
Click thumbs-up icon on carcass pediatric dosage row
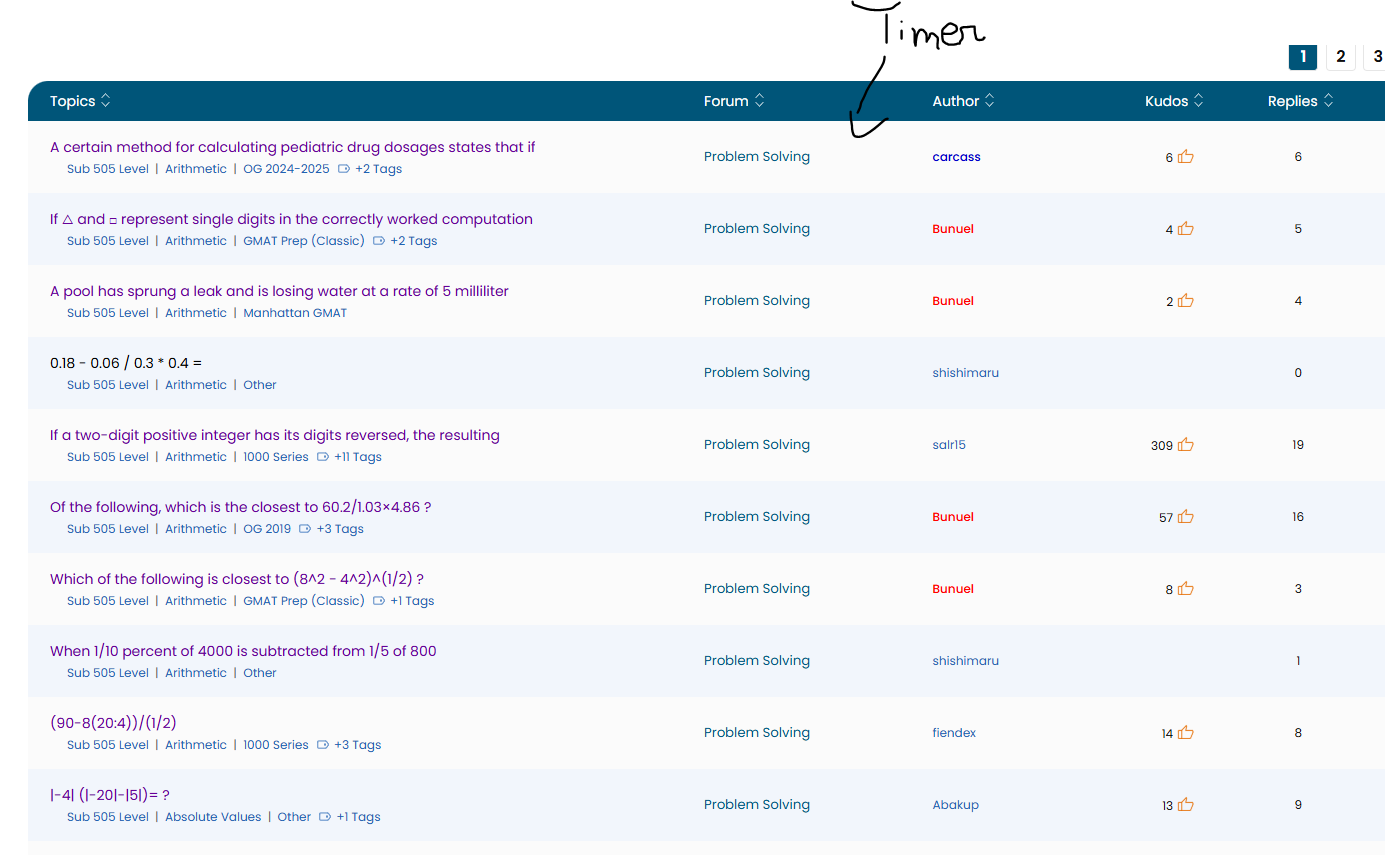pos(1186,157)
